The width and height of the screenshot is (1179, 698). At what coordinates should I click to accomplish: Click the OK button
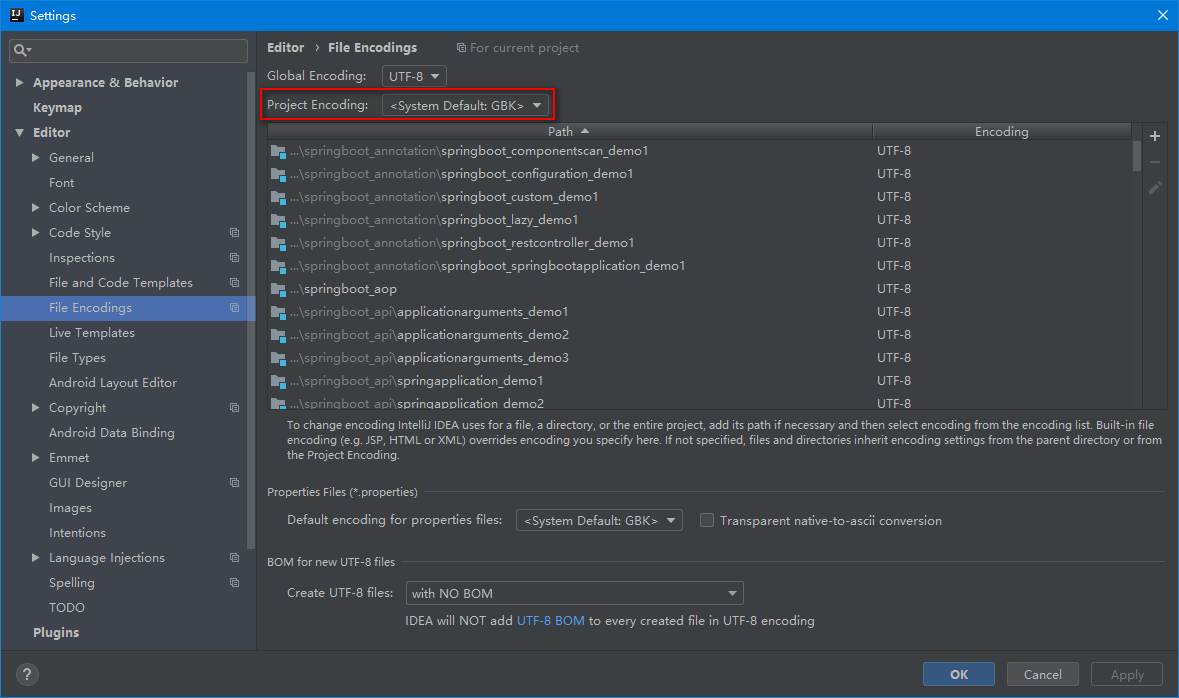pyautogui.click(x=959, y=674)
